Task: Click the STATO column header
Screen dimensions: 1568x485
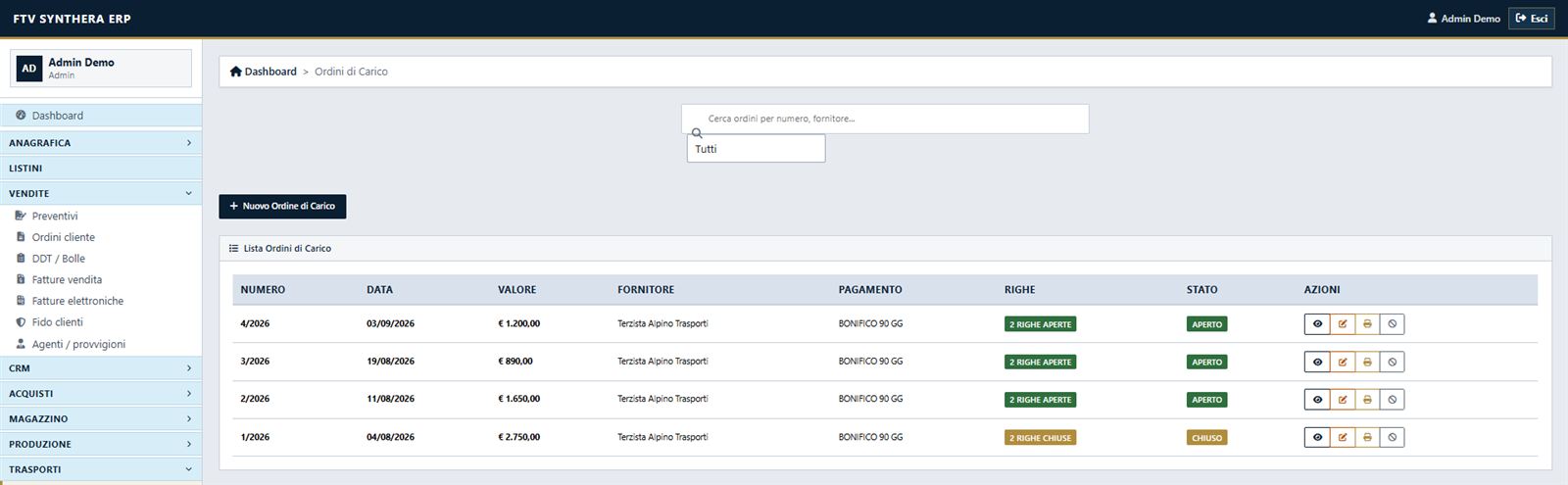Action: point(1201,290)
